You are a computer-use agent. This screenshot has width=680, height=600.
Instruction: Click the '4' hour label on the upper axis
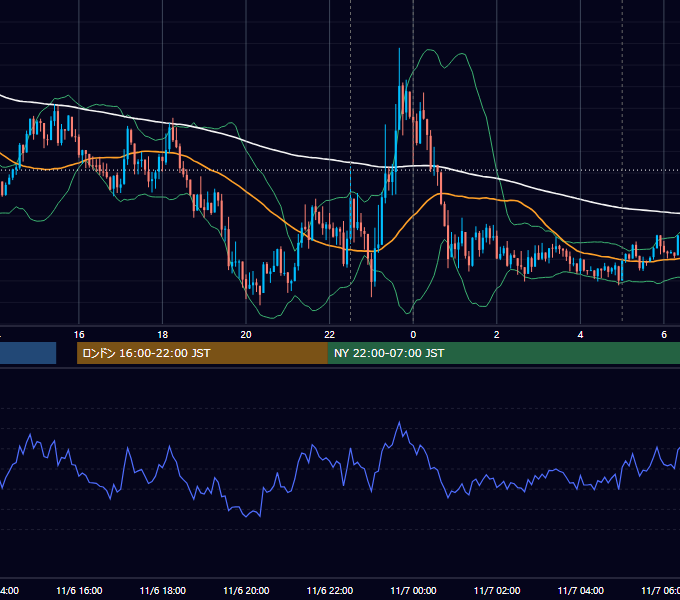click(580, 335)
